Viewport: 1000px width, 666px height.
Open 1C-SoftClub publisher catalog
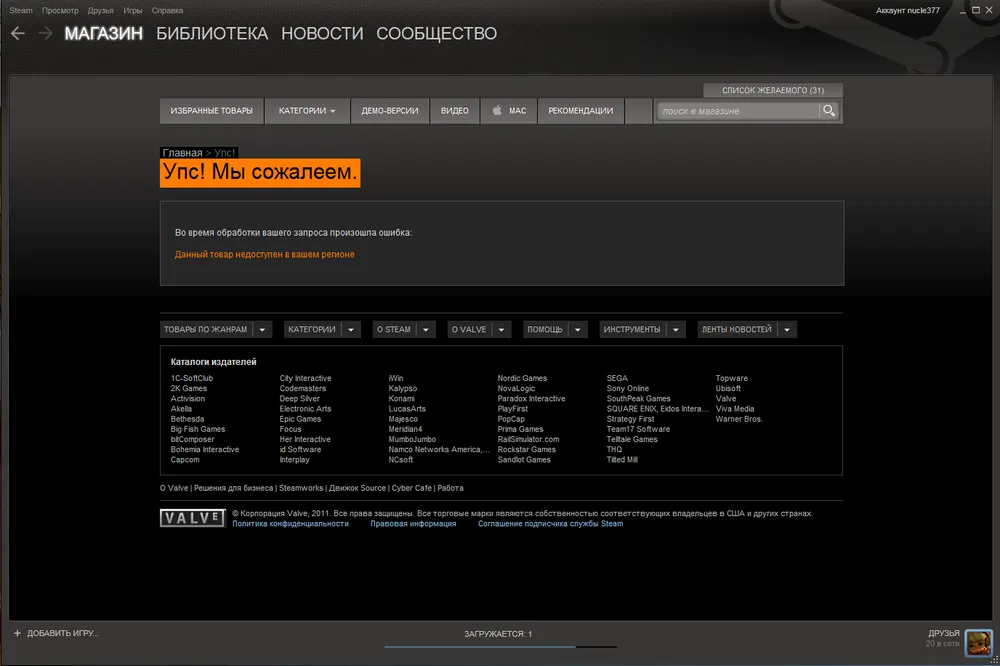[191, 378]
